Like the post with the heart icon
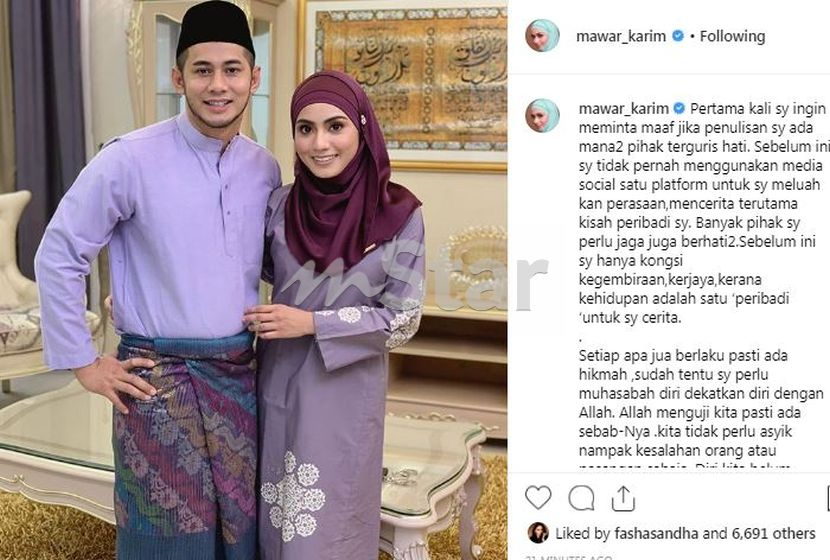The height and width of the screenshot is (560, 830). tap(538, 498)
